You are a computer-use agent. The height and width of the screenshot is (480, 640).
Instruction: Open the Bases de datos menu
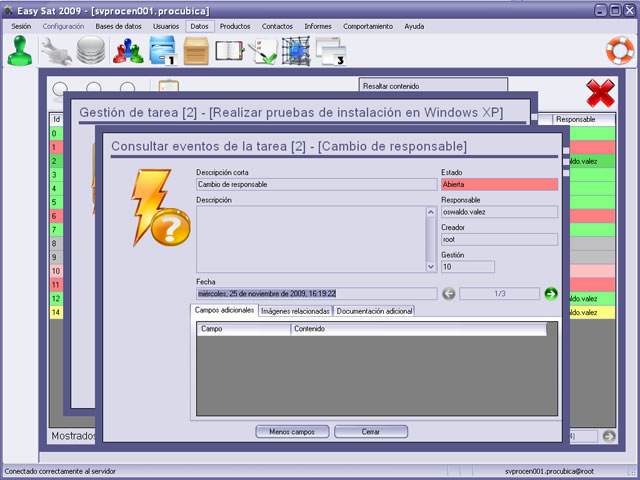[x=118, y=26]
